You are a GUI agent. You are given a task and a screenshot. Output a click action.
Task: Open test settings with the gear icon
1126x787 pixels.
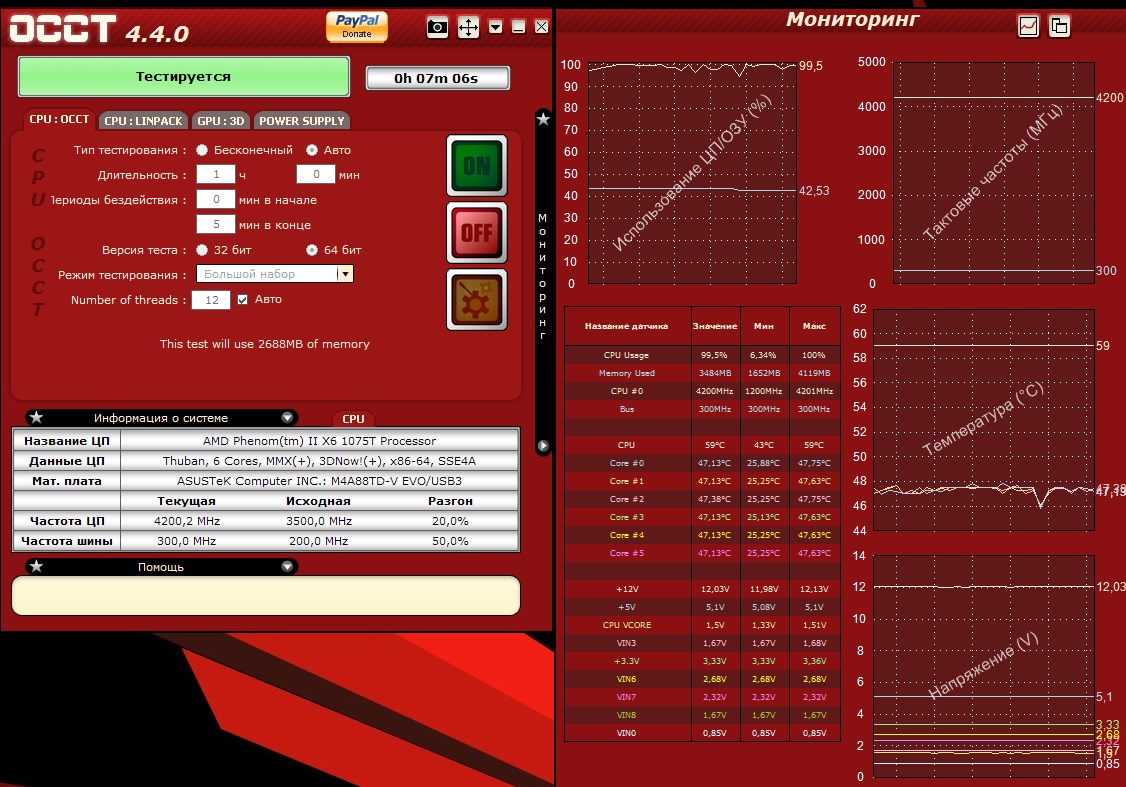click(x=477, y=299)
